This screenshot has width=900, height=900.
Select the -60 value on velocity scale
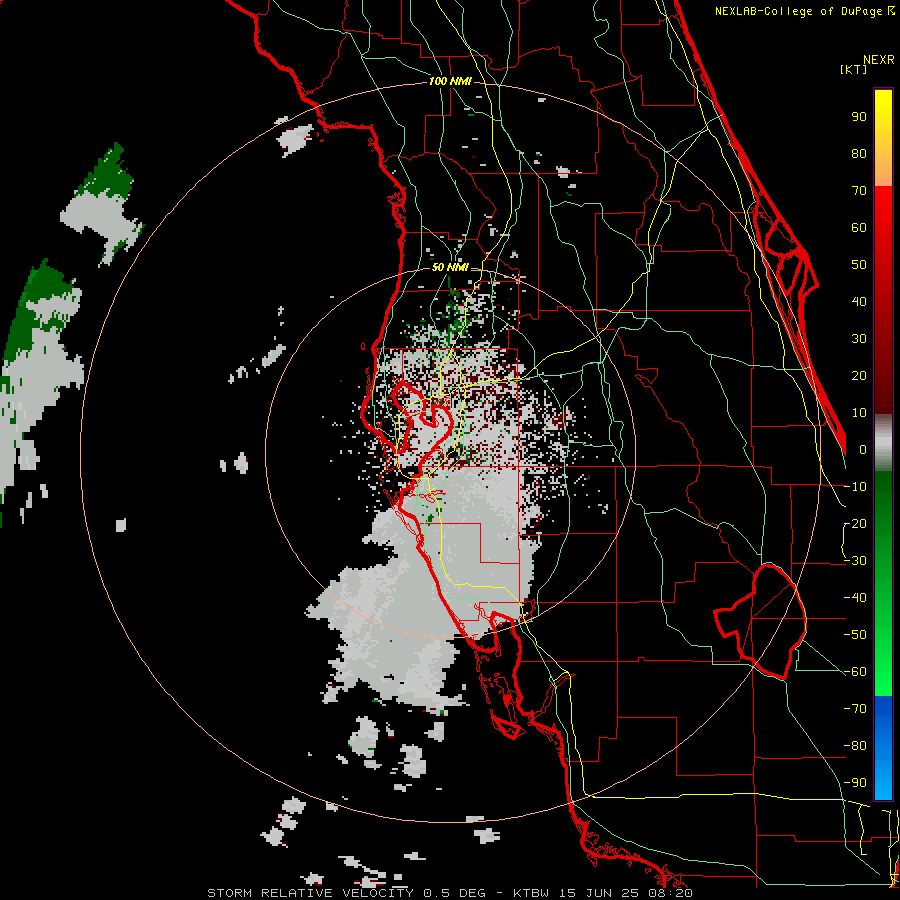click(x=855, y=672)
